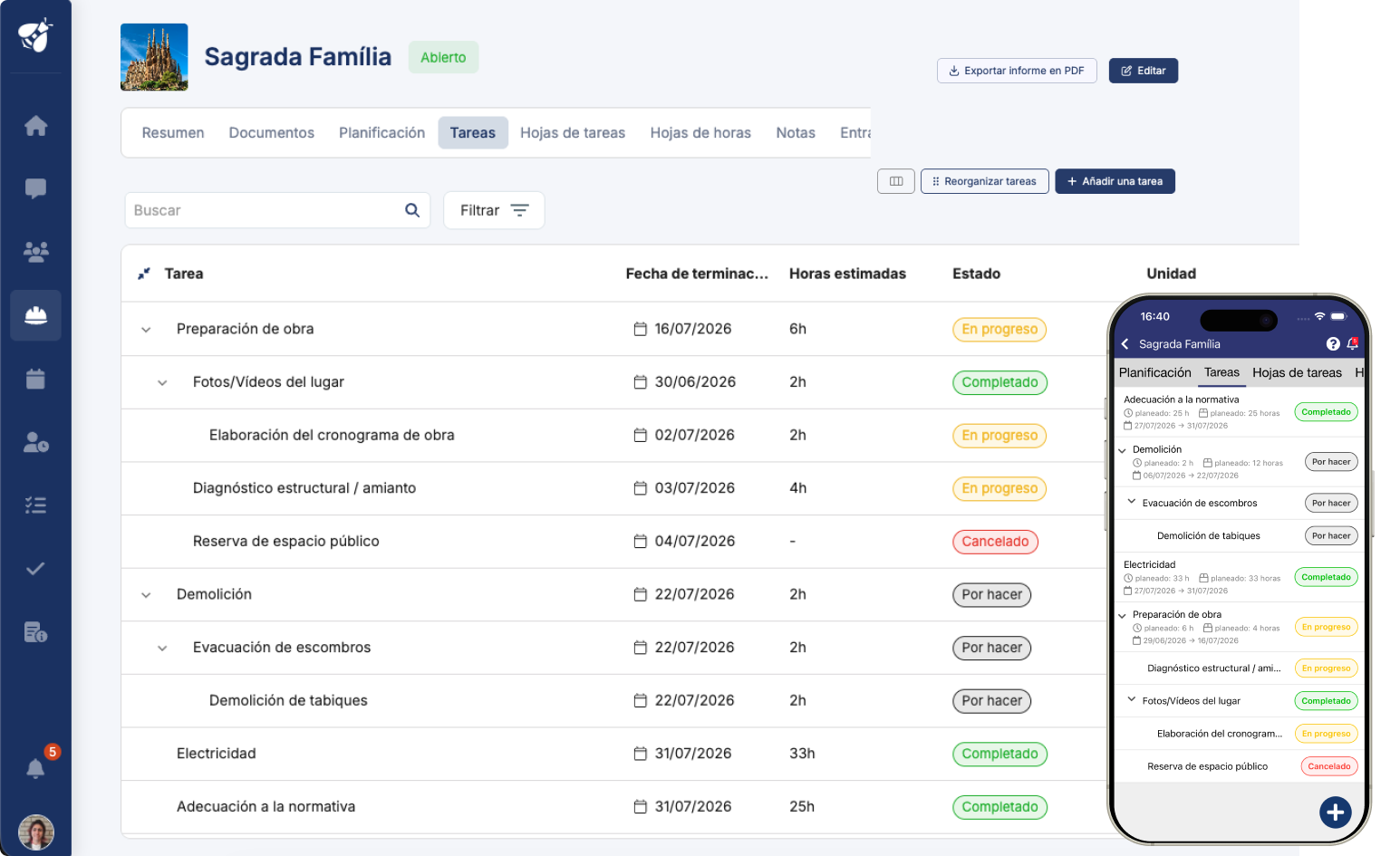Viewport: 1400px width, 856px height.
Task: Tap Hojas de tareas tab on phone
Action: 1297,372
